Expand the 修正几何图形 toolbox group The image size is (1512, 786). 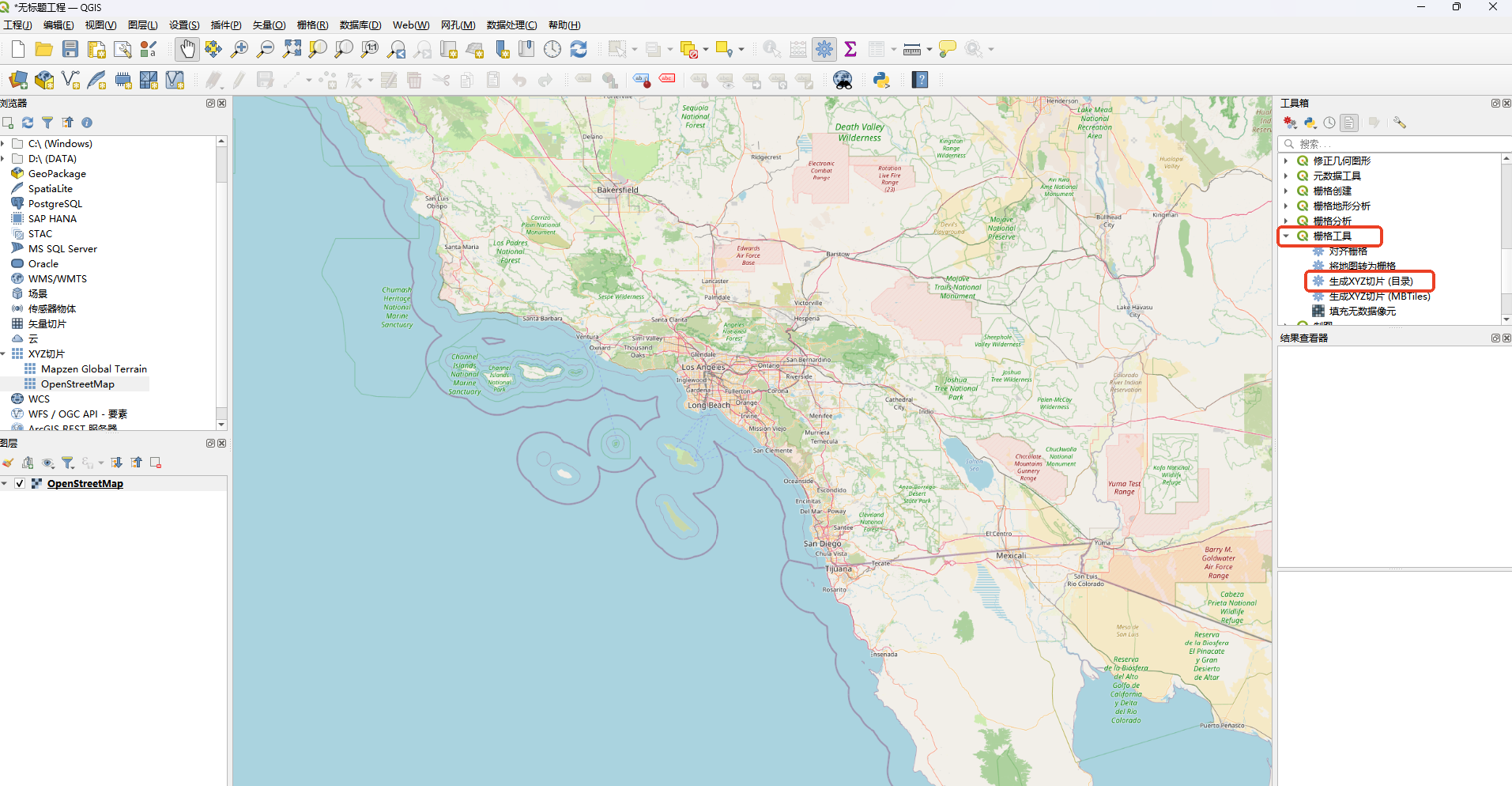1286,161
